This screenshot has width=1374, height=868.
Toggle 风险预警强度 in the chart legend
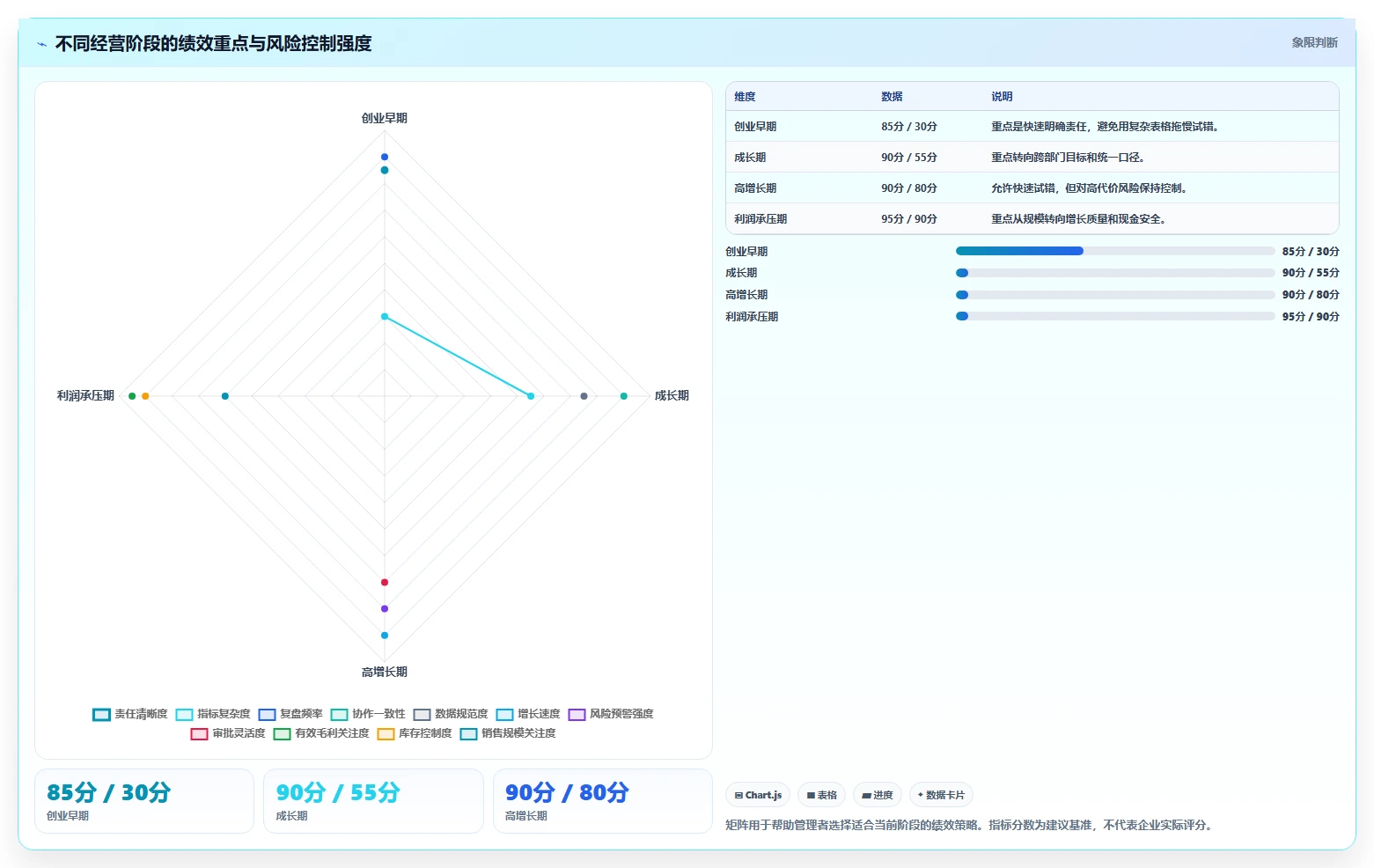tap(611, 714)
